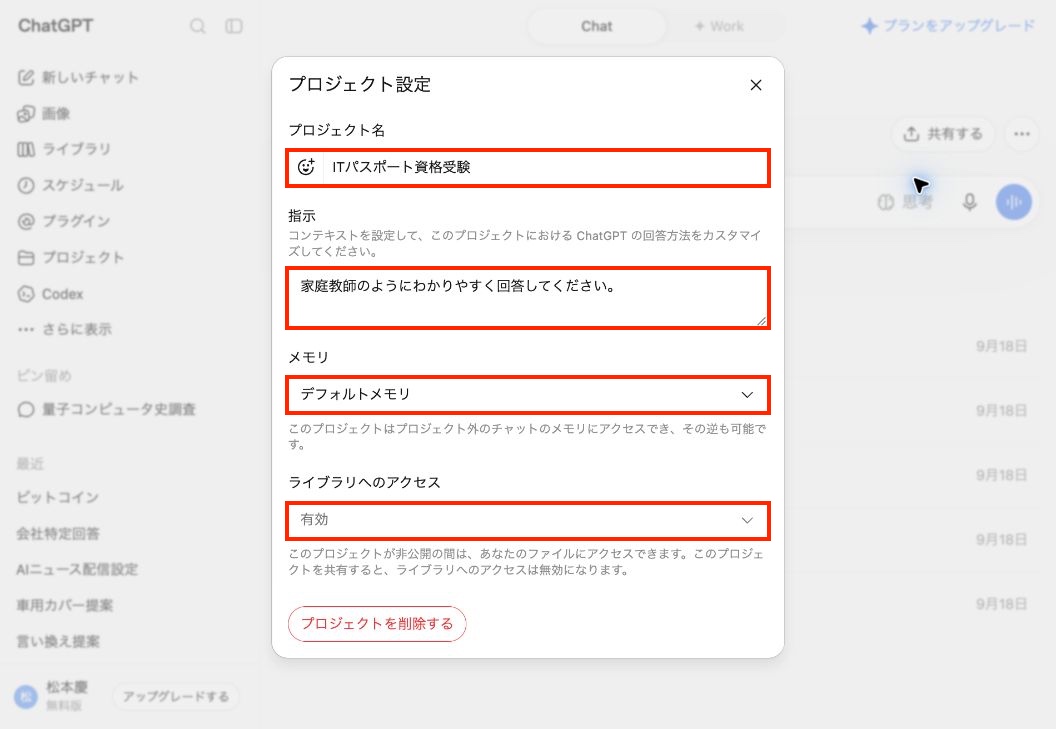Screen dimensions: 1056x729
Task: Focus the 指示 instructions text area
Action: [528, 298]
